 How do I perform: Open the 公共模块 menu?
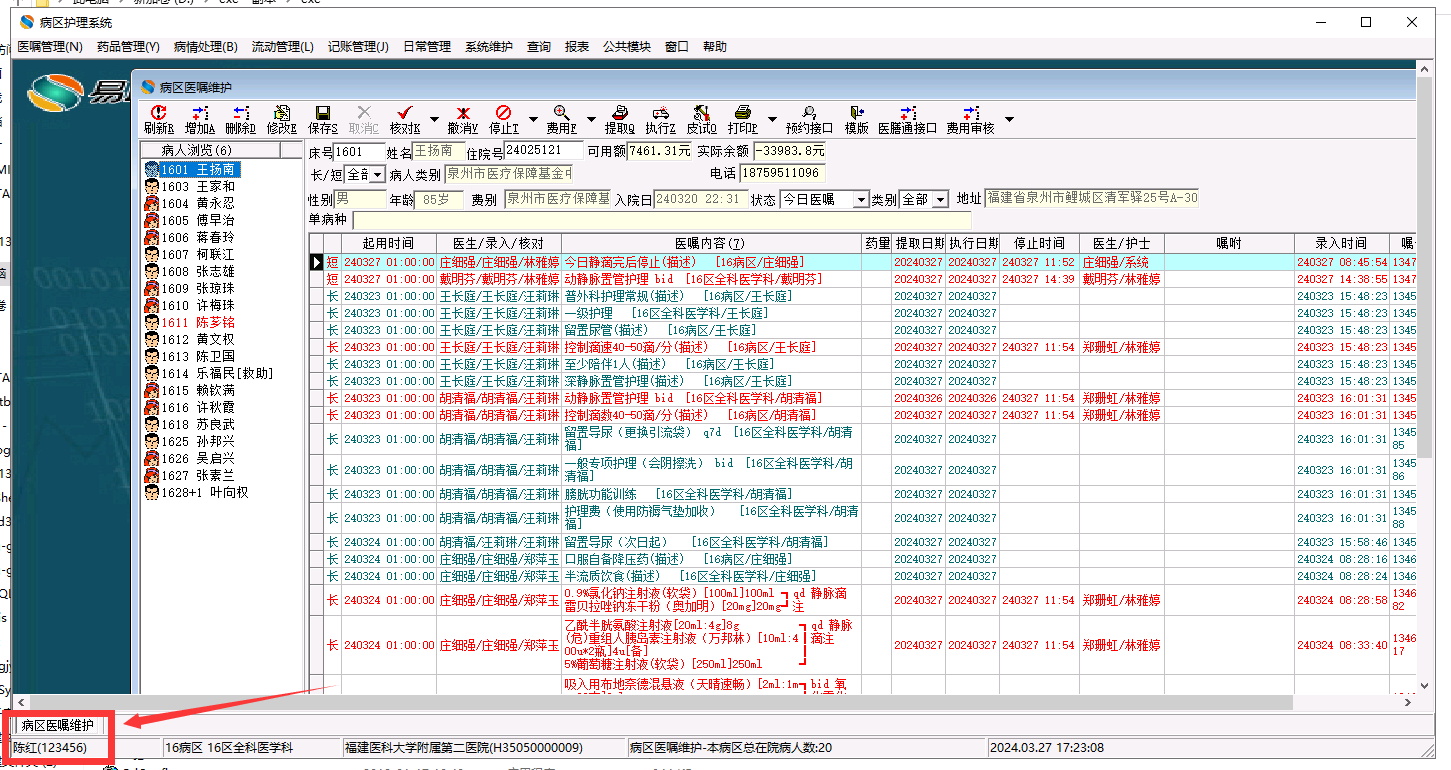click(627, 47)
